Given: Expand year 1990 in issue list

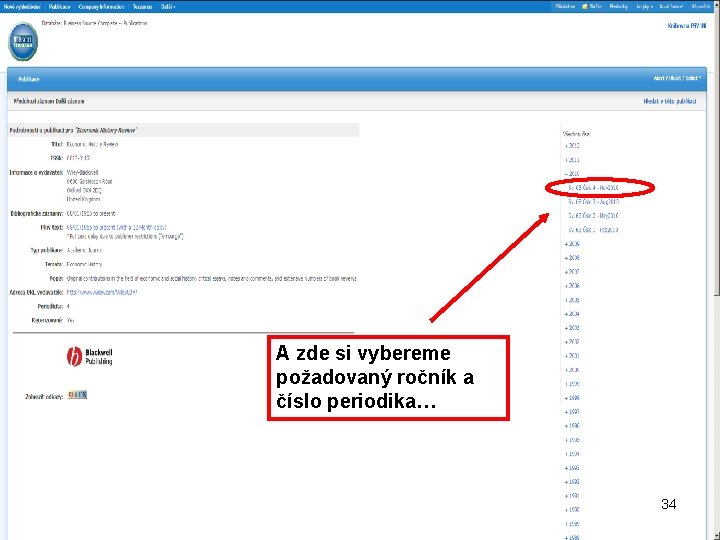Looking at the screenshot, I should (572, 510).
